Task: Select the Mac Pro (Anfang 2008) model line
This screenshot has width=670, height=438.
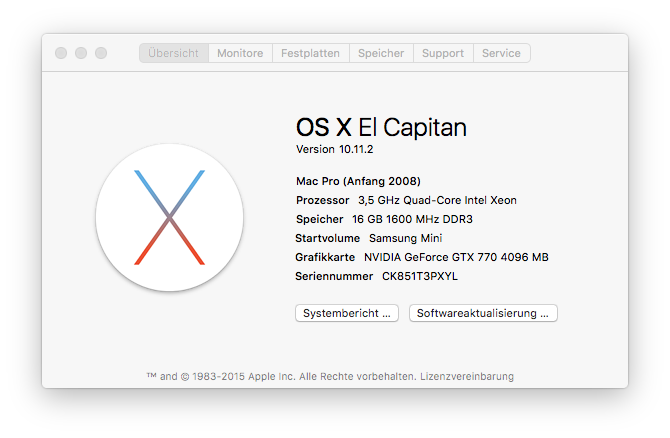Action: (x=358, y=181)
